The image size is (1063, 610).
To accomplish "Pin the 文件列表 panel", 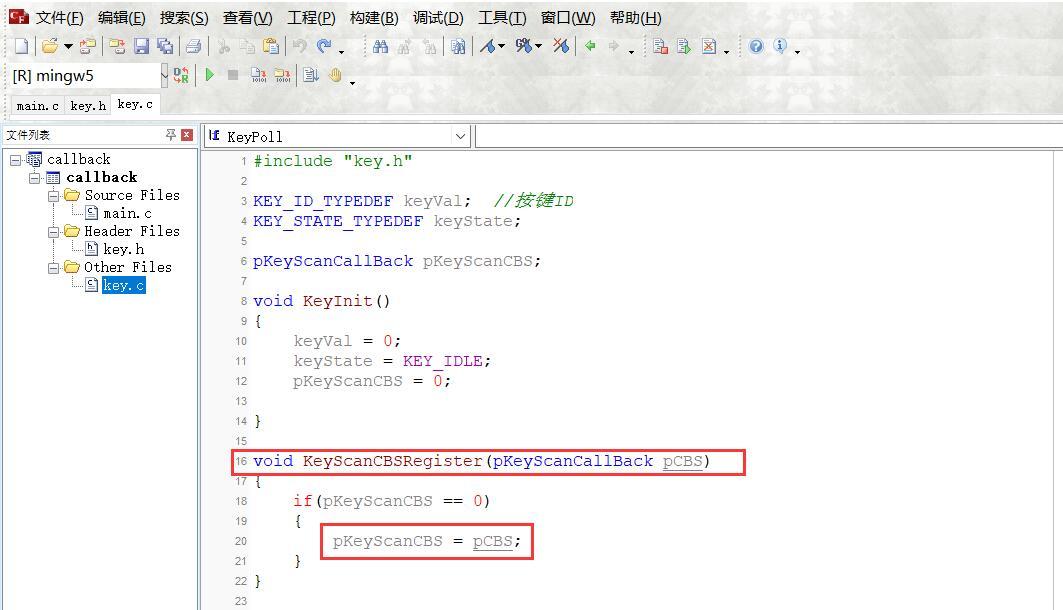I will (170, 135).
